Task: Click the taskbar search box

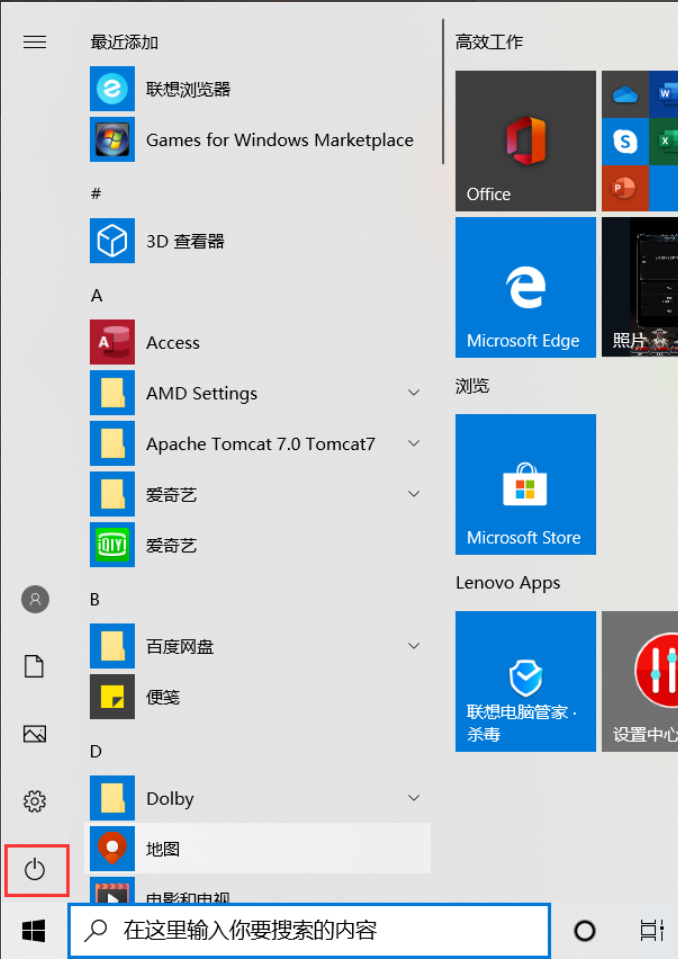Action: pyautogui.click(x=309, y=931)
